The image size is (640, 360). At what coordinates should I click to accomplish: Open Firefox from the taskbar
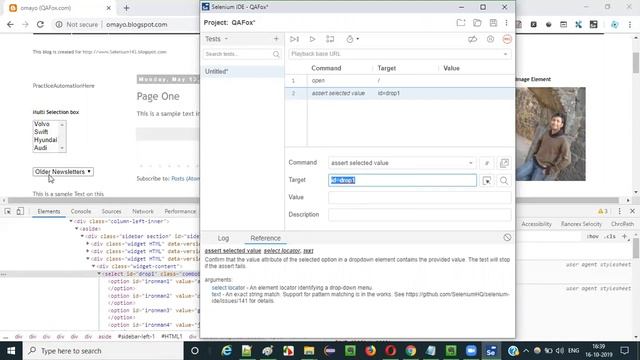(370, 351)
